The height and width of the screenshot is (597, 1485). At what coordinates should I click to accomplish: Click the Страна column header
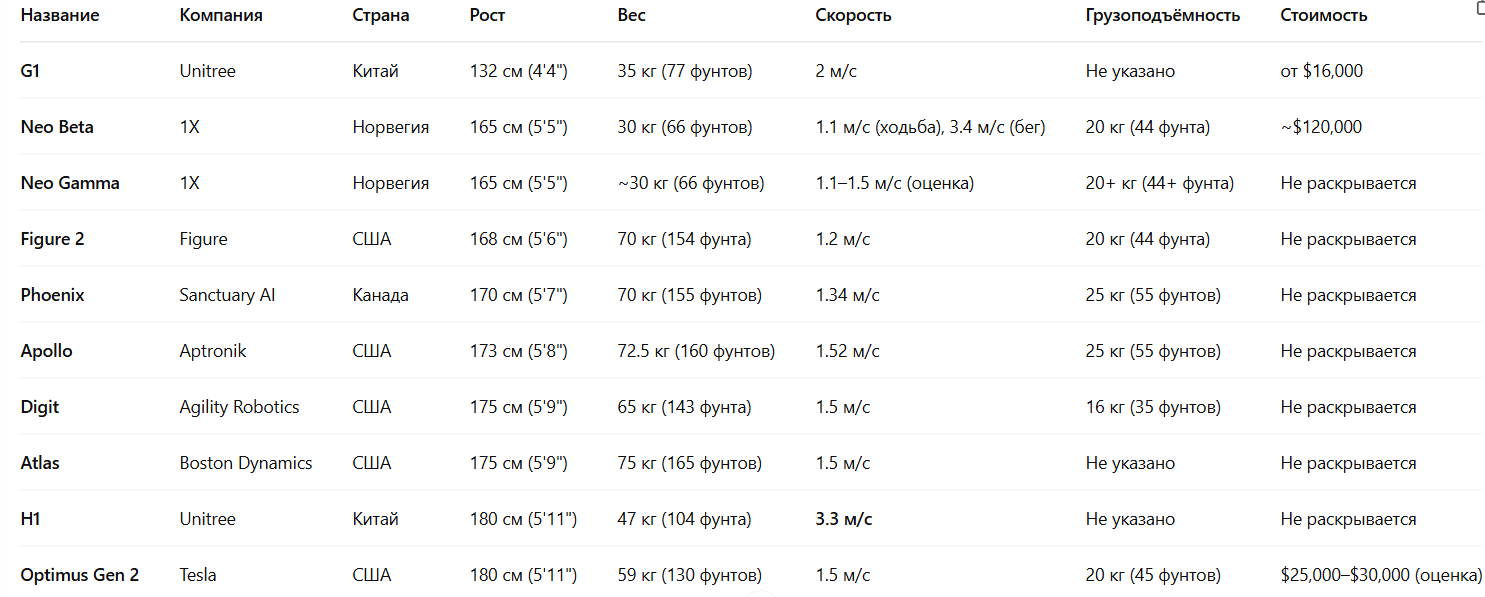(381, 16)
